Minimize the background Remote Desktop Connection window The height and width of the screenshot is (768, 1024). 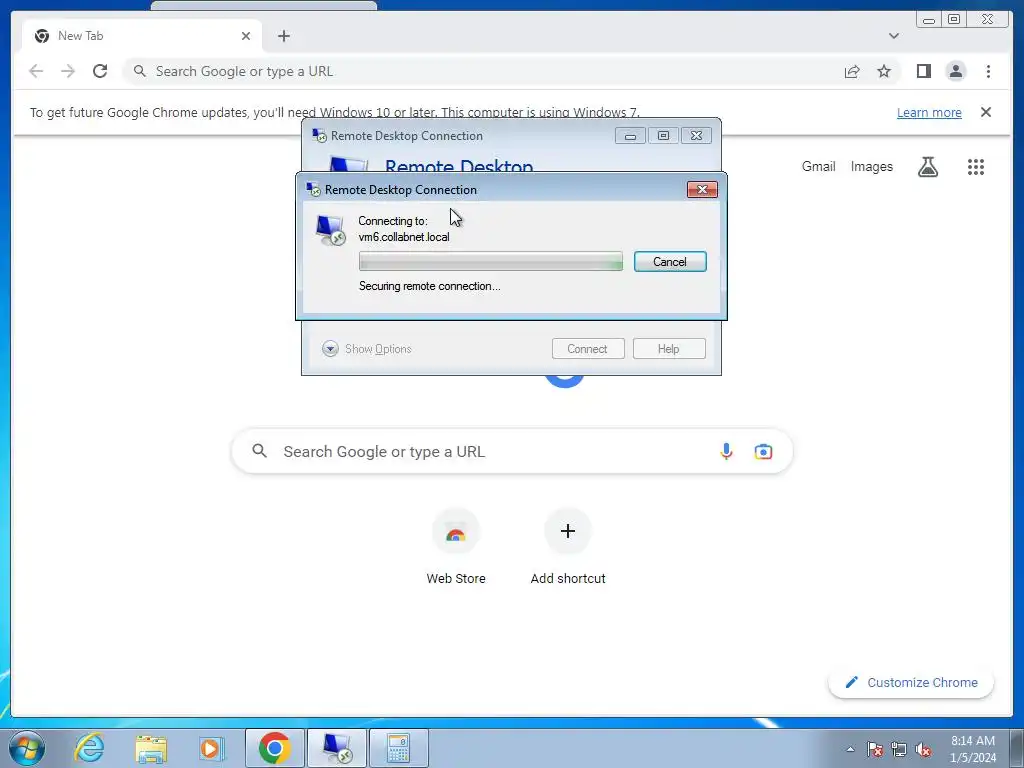(x=630, y=136)
